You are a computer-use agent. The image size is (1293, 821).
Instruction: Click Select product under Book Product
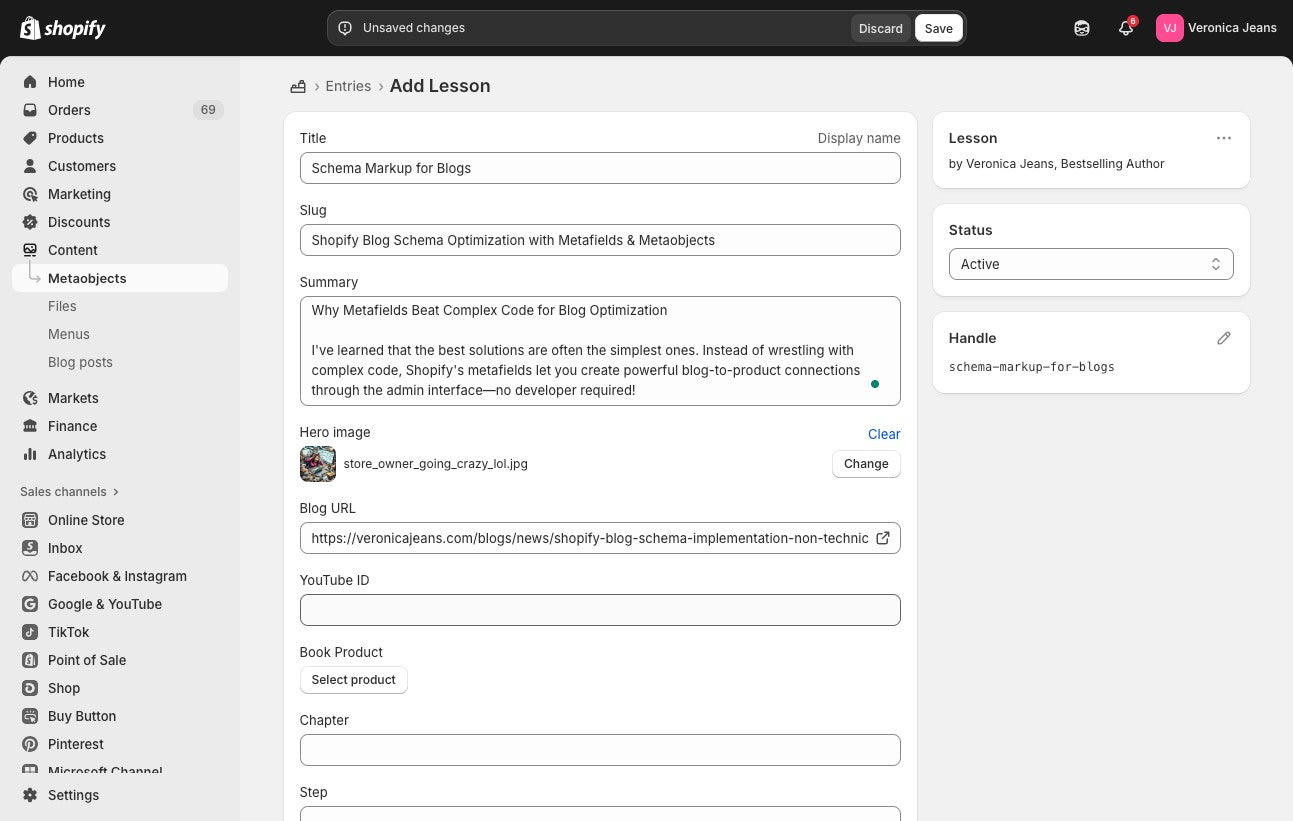(x=354, y=680)
